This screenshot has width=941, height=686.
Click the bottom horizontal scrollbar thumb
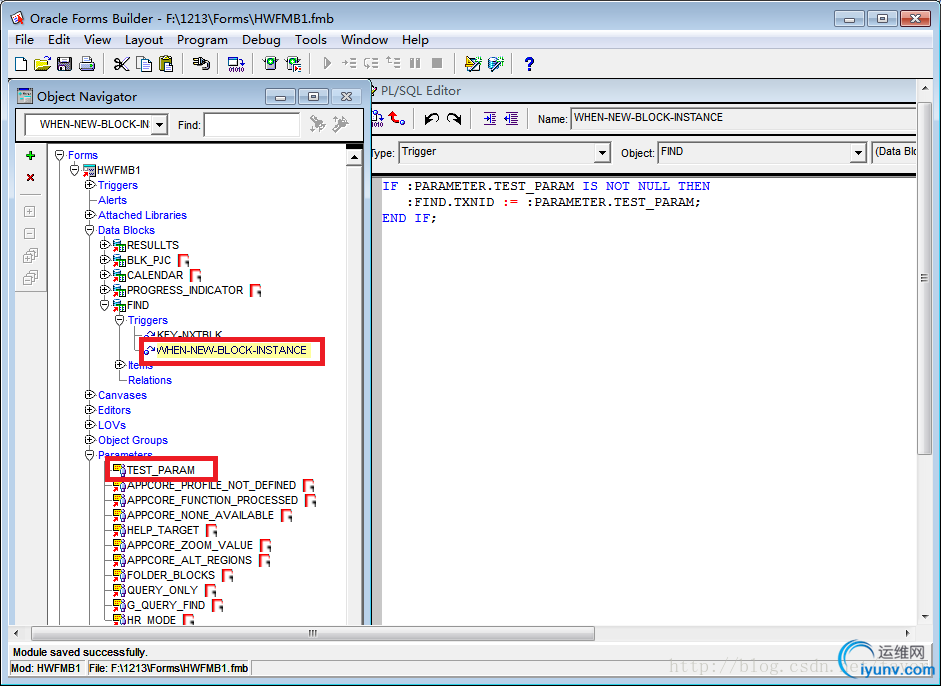(x=313, y=633)
